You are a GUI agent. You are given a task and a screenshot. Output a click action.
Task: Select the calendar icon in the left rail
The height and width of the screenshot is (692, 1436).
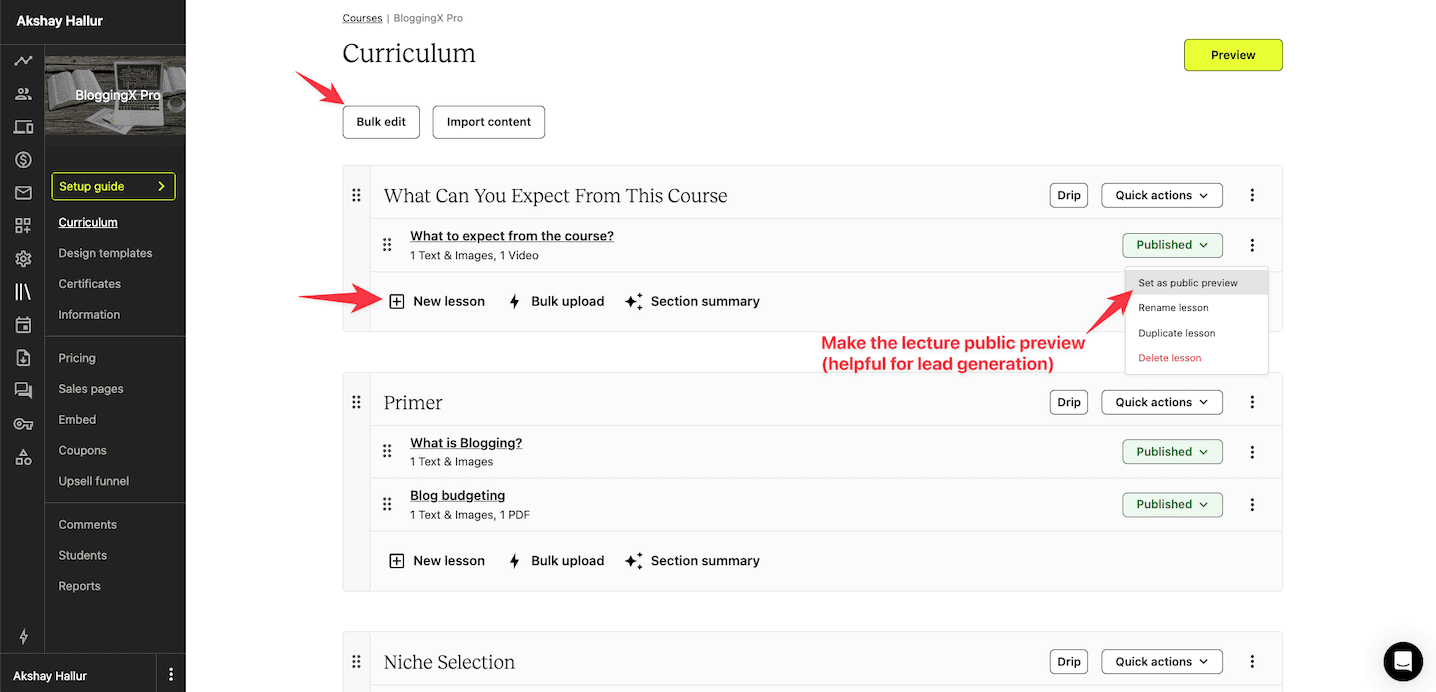(x=22, y=323)
